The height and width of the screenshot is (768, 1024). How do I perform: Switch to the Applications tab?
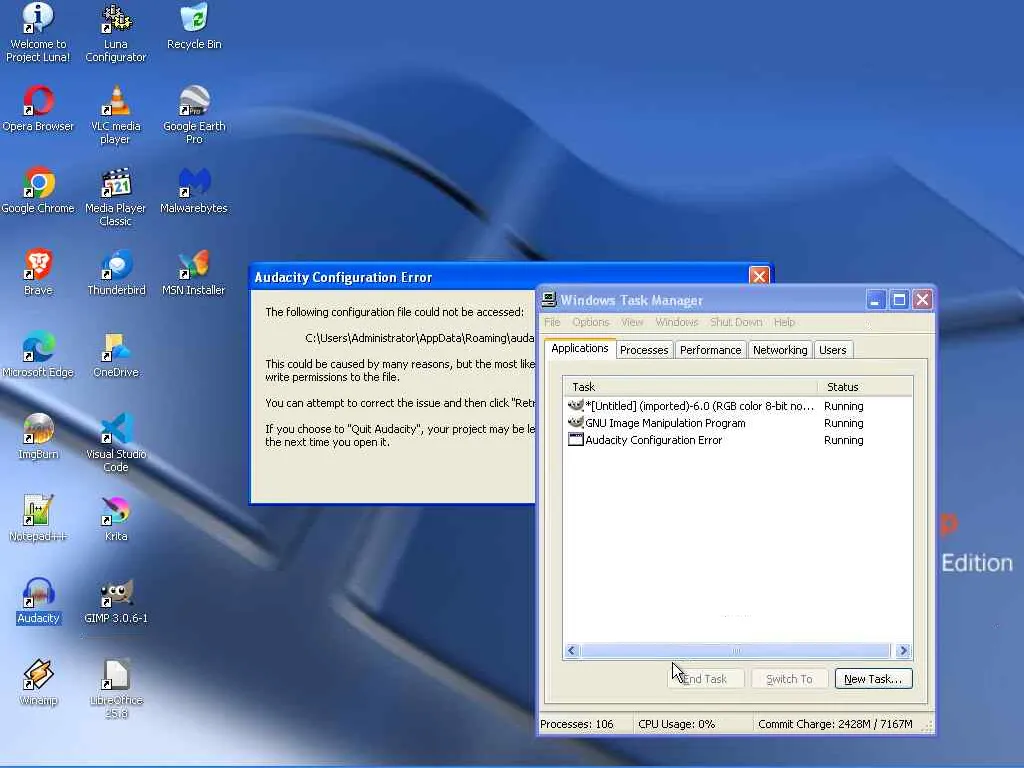[x=580, y=348]
